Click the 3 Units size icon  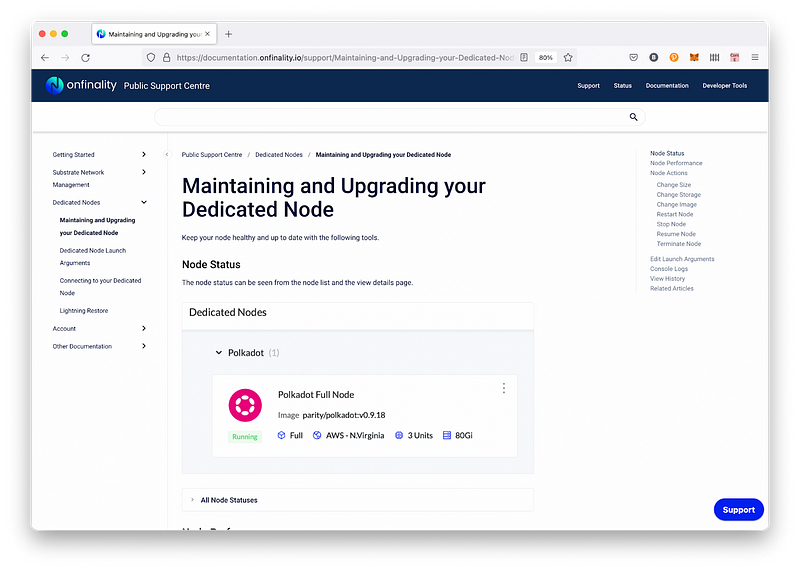point(399,435)
